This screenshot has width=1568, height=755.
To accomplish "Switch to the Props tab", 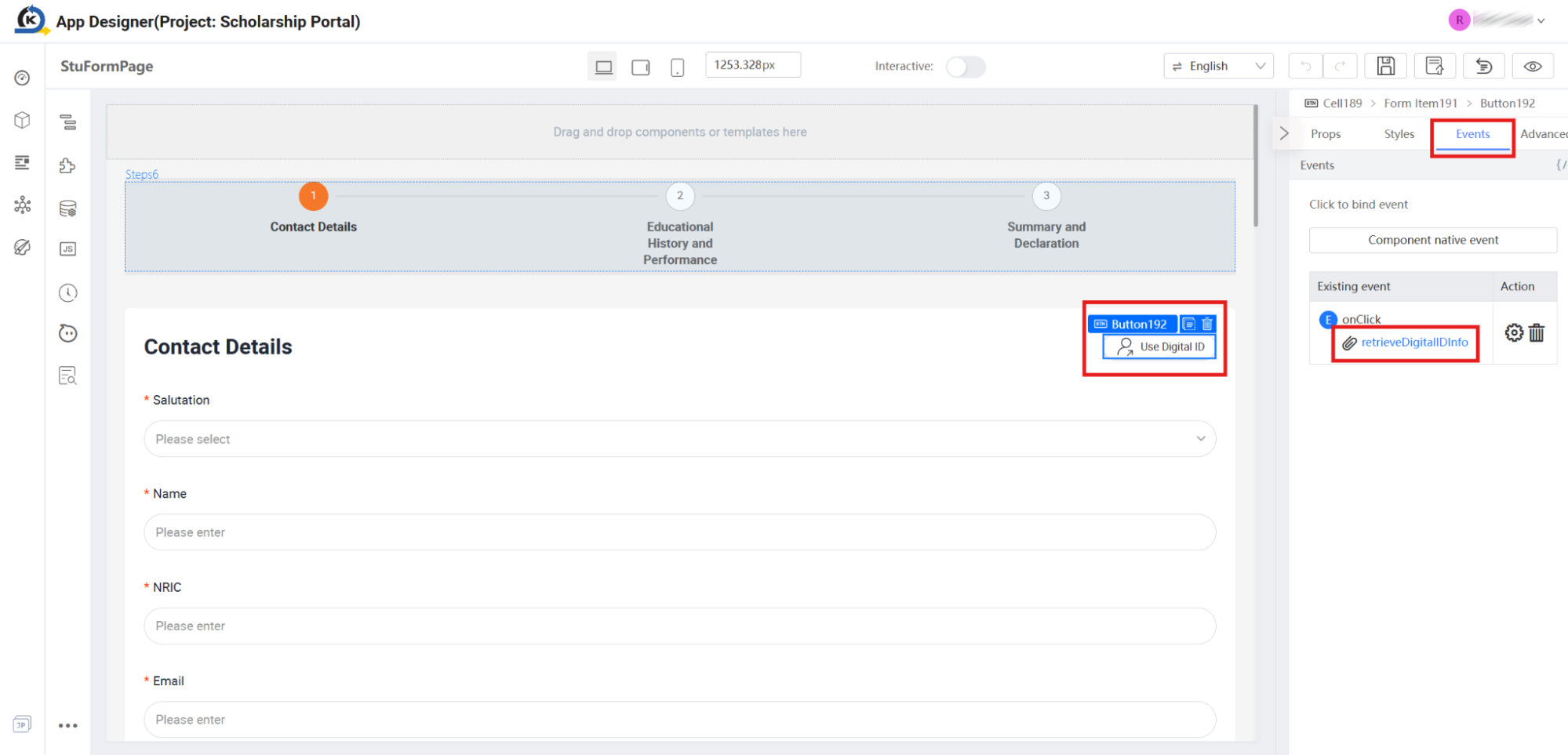I will tap(1326, 134).
